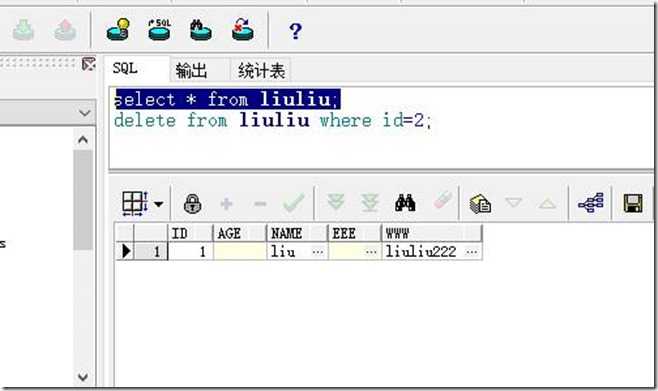Click the ID column header

[191, 233]
